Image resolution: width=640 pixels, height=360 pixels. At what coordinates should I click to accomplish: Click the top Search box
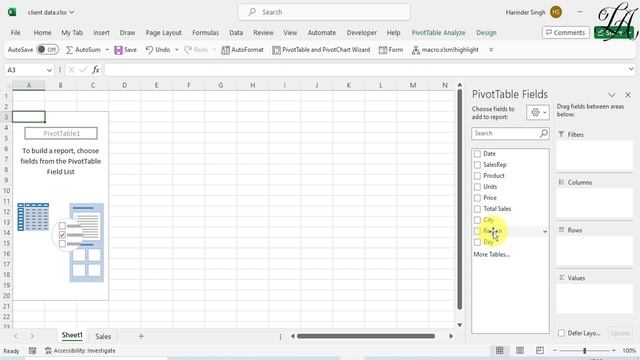324,12
